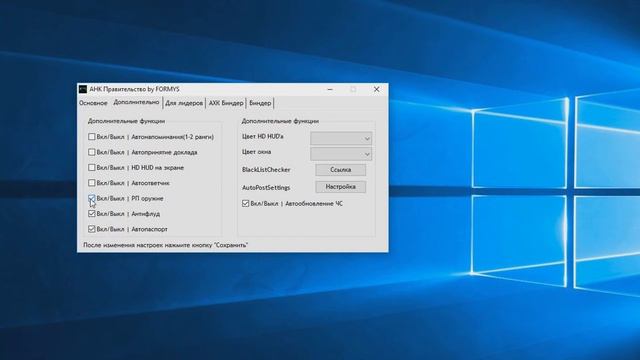Viewport: 640px width, 360px height.
Task: Toggle the Автопринятие доклада checkbox
Action: coord(92,152)
